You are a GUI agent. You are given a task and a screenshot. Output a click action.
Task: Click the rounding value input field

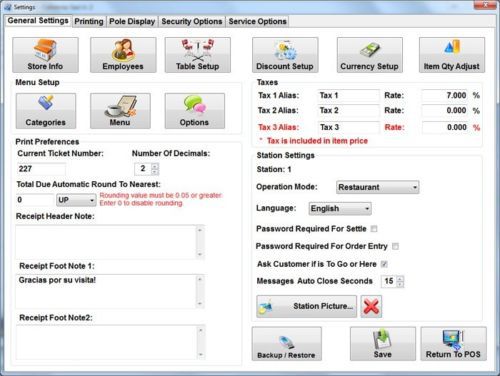coord(35,200)
